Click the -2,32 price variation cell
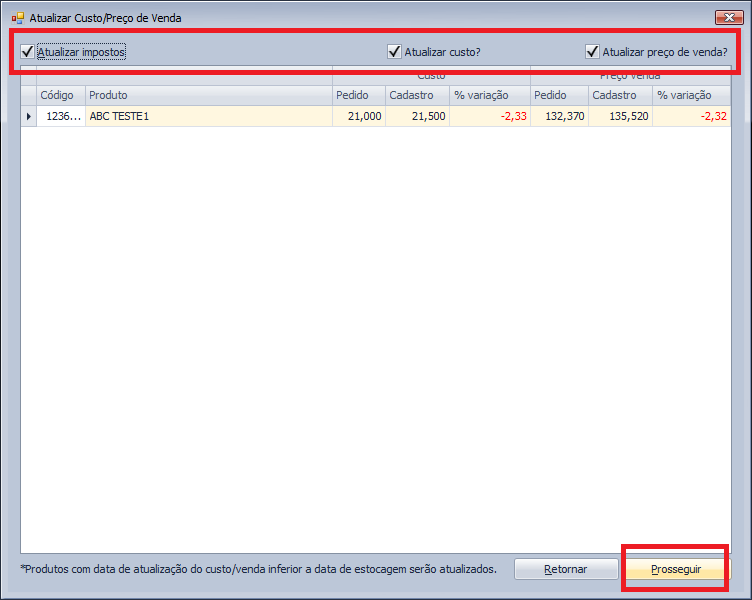 (692, 117)
